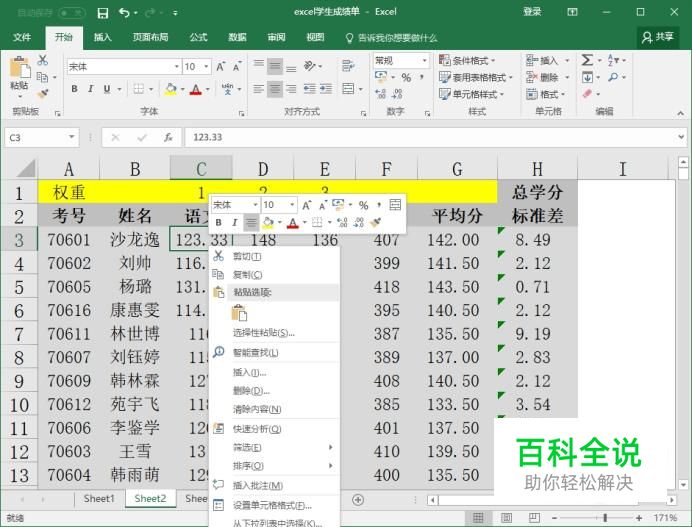This screenshot has height=527, width=692.
Task: Click AutoSum sigma icon
Action: (587, 60)
